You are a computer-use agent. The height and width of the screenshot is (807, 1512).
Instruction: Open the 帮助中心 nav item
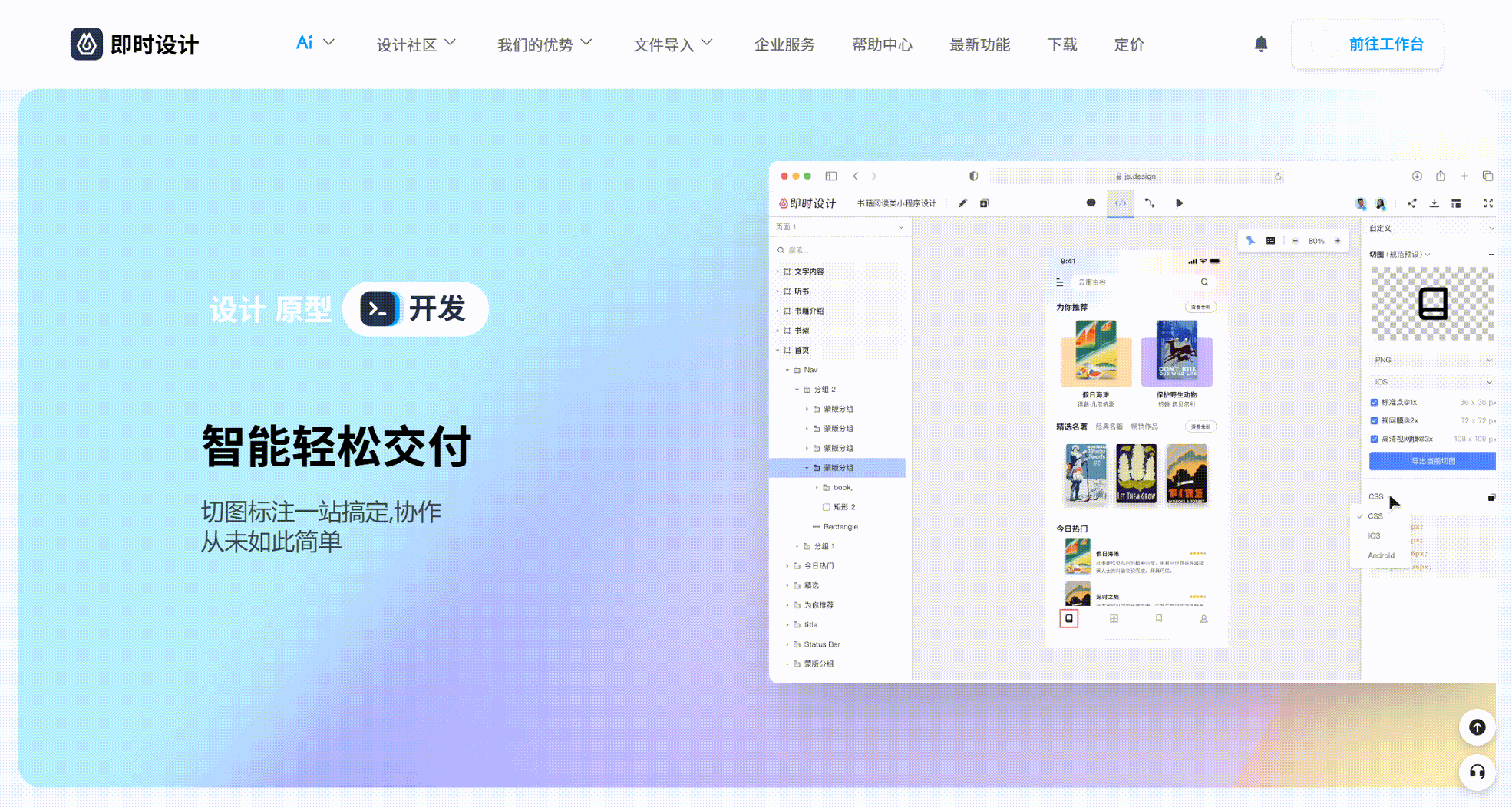882,44
